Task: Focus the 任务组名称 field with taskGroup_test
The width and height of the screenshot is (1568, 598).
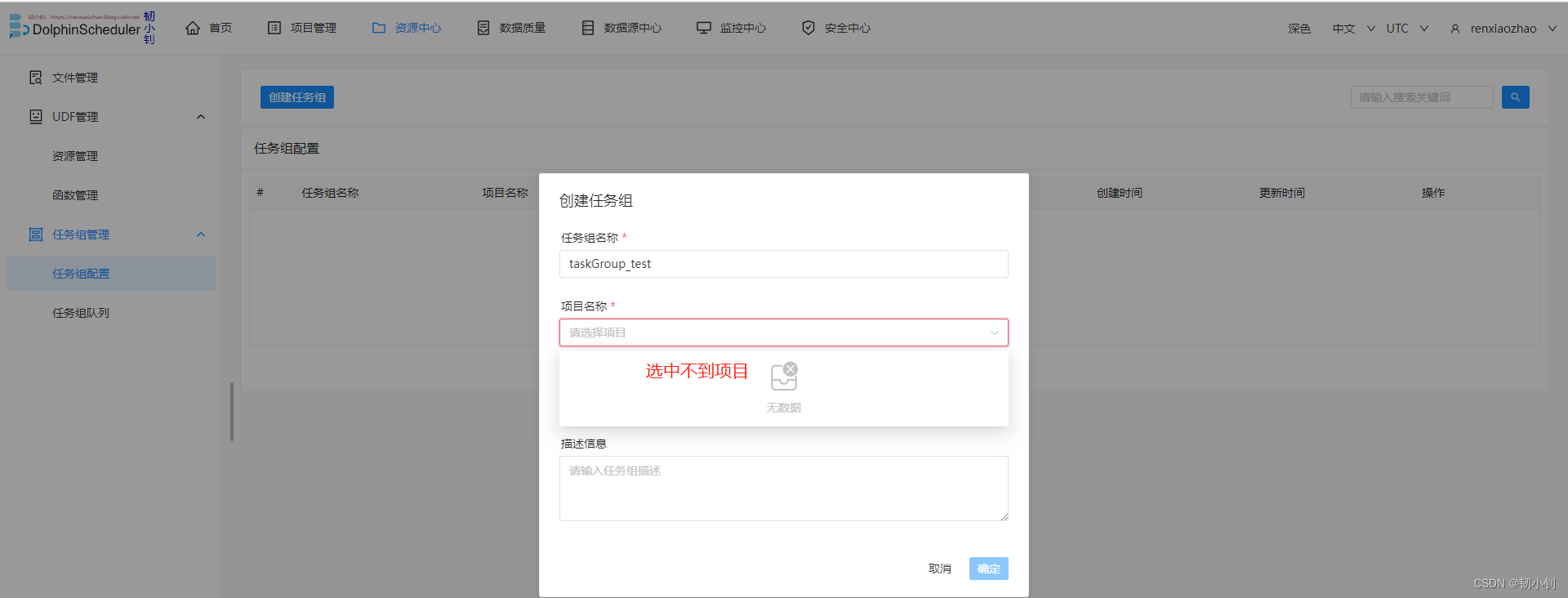Action: coord(784,264)
